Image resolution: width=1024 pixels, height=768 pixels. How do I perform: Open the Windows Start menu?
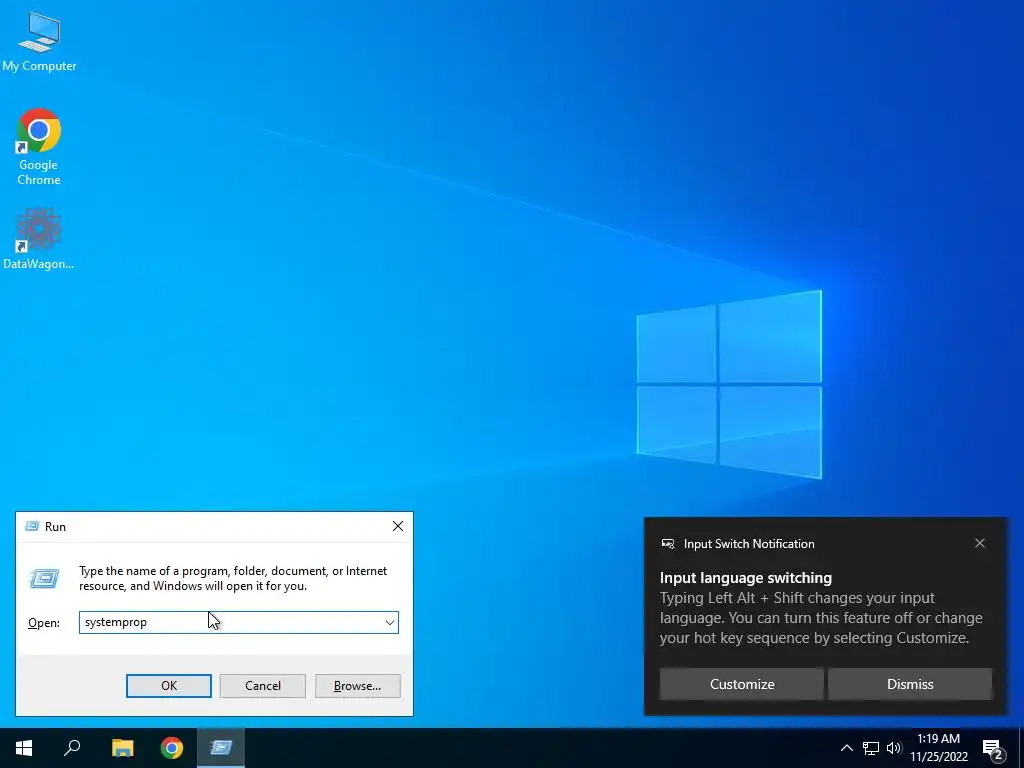24,748
